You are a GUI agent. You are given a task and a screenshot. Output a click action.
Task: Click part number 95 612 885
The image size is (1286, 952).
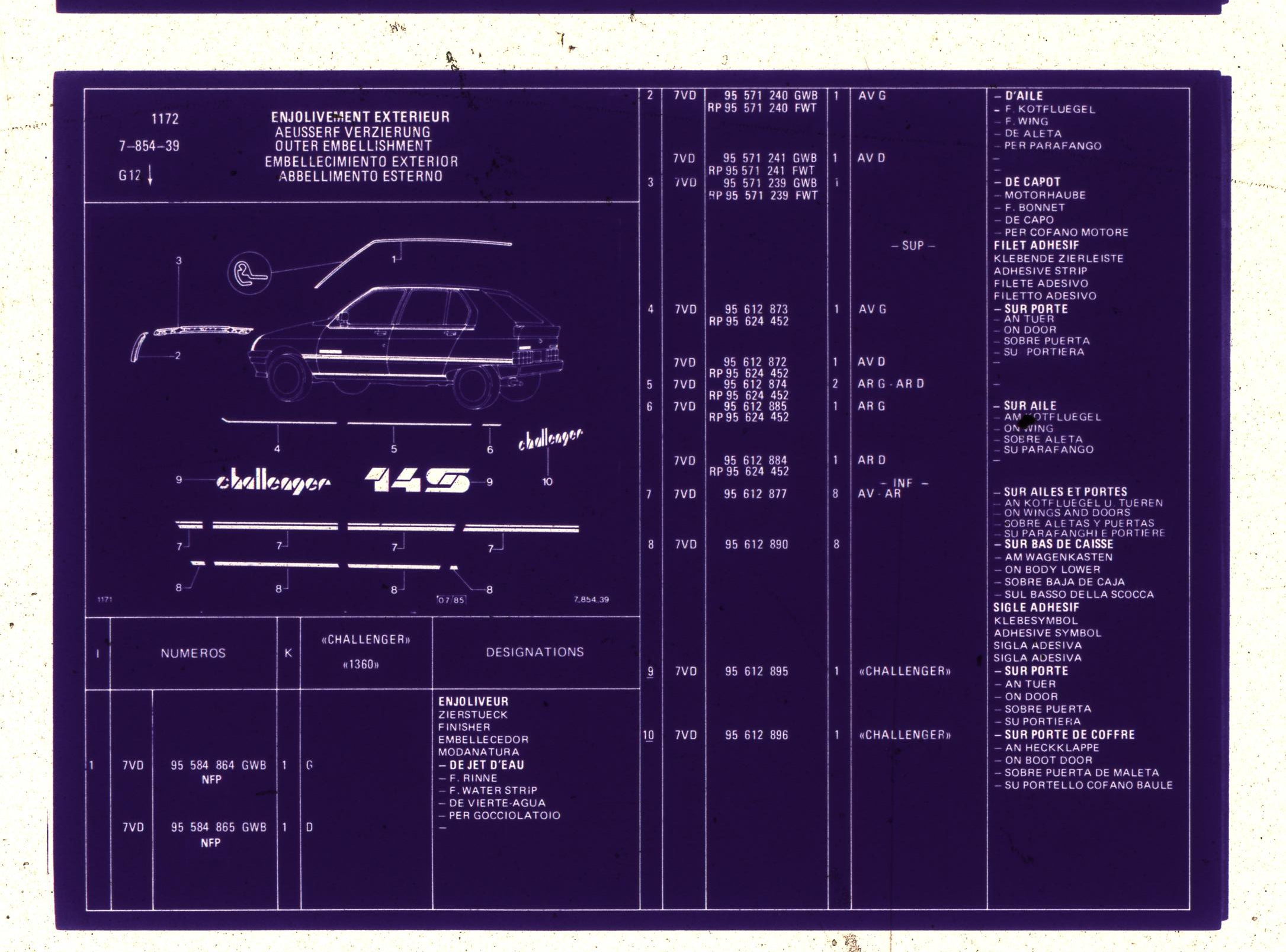tap(756, 406)
